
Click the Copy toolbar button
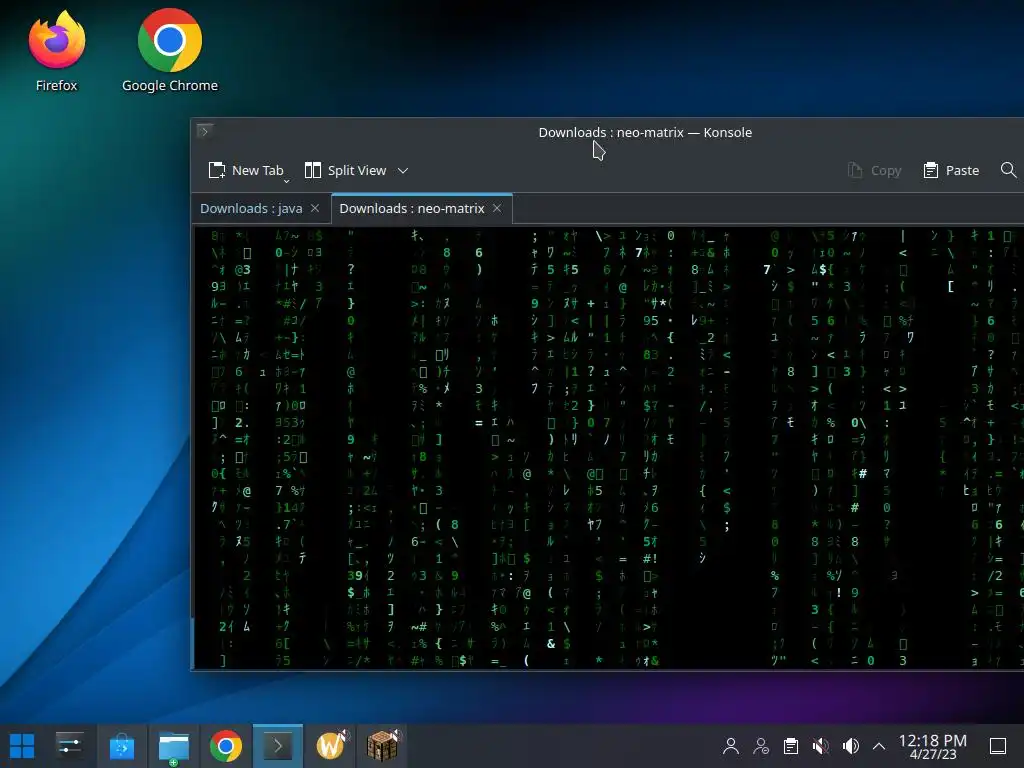tap(874, 170)
